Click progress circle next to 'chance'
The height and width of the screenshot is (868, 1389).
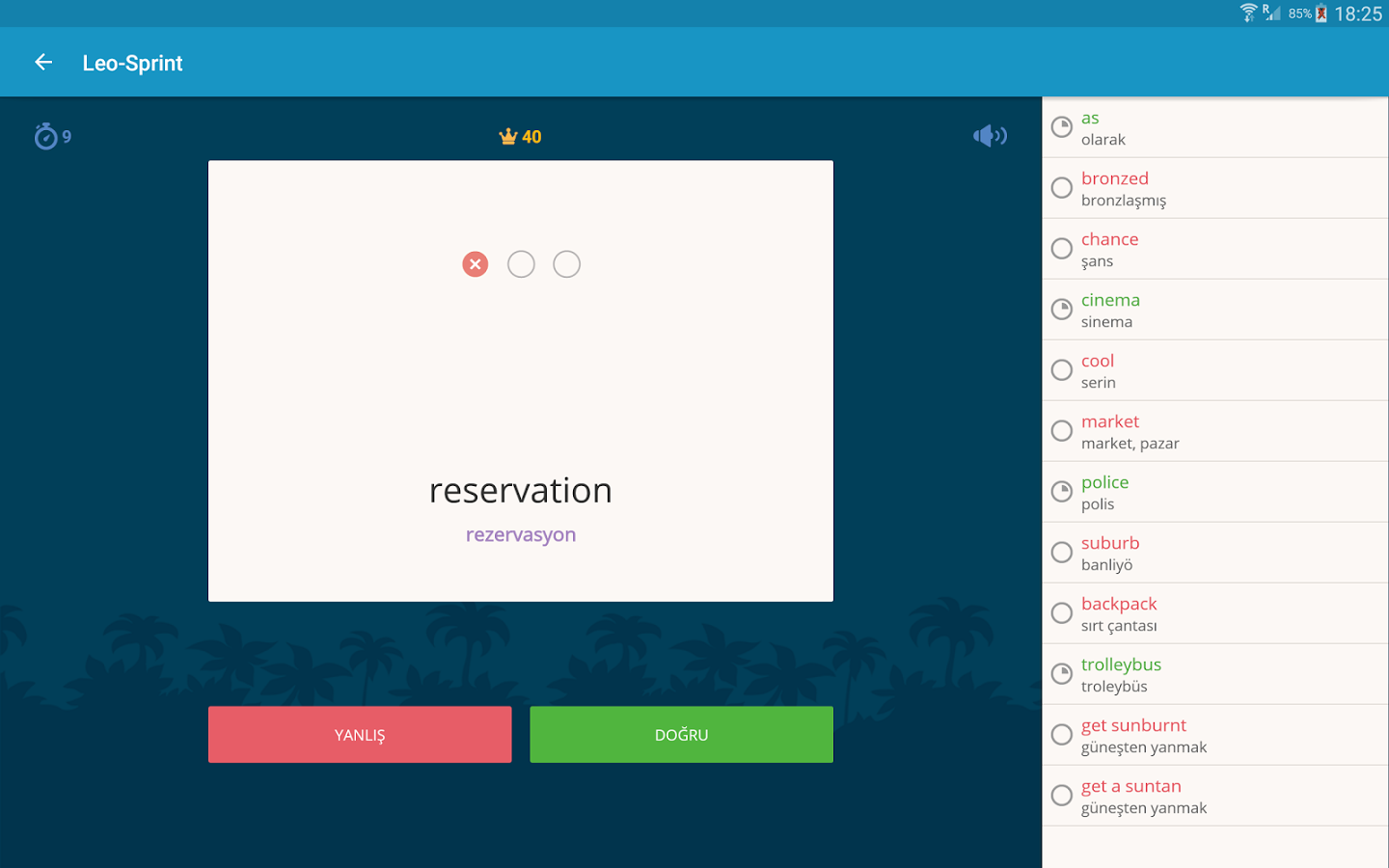[1062, 249]
